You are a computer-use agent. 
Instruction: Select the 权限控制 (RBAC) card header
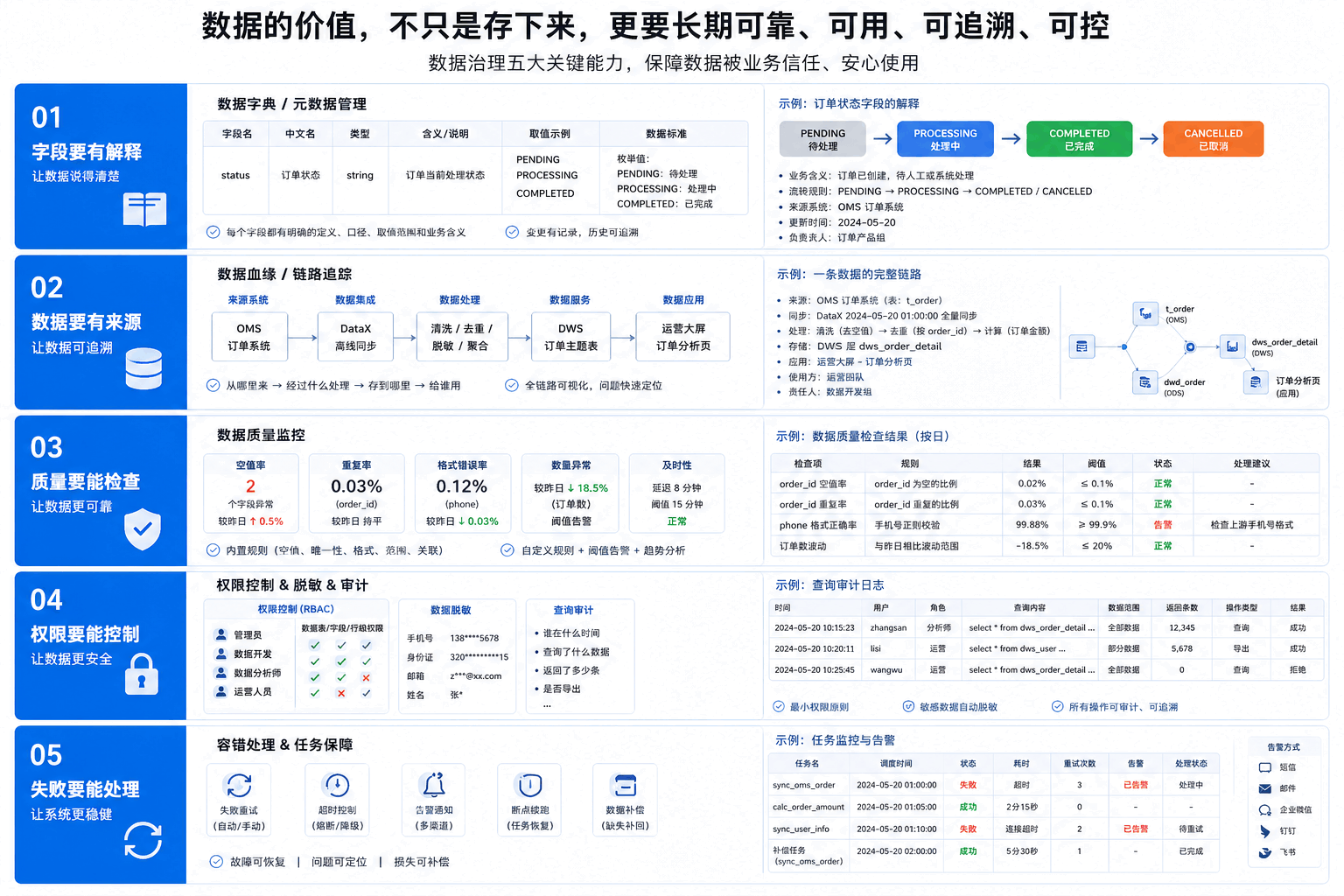(x=296, y=609)
